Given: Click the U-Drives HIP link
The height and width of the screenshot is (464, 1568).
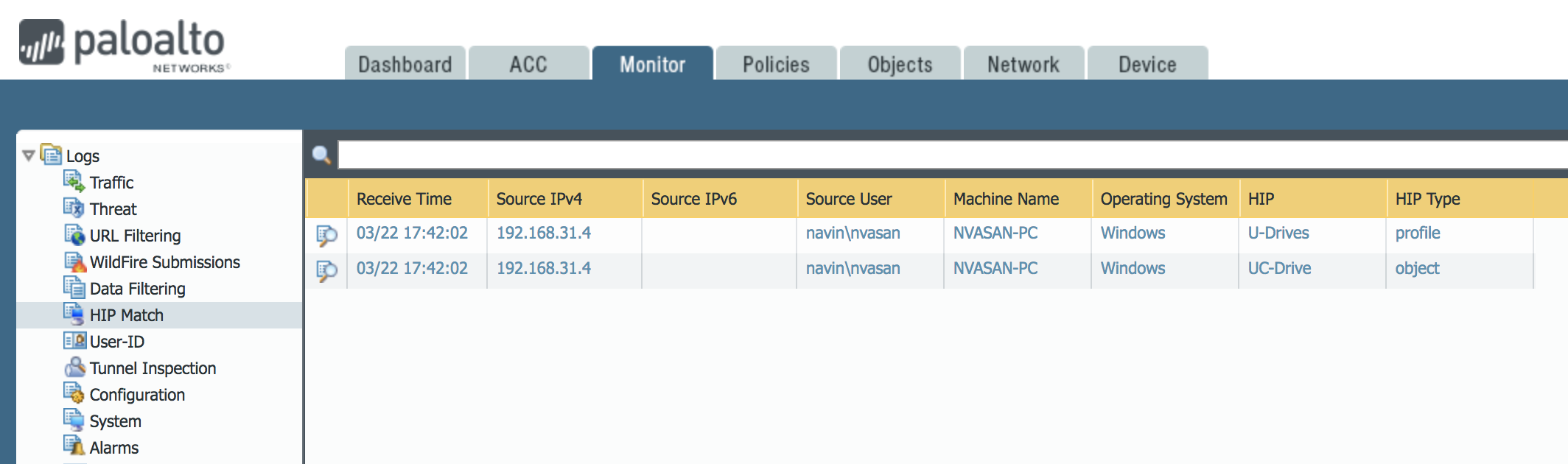Looking at the screenshot, I should click(1278, 233).
